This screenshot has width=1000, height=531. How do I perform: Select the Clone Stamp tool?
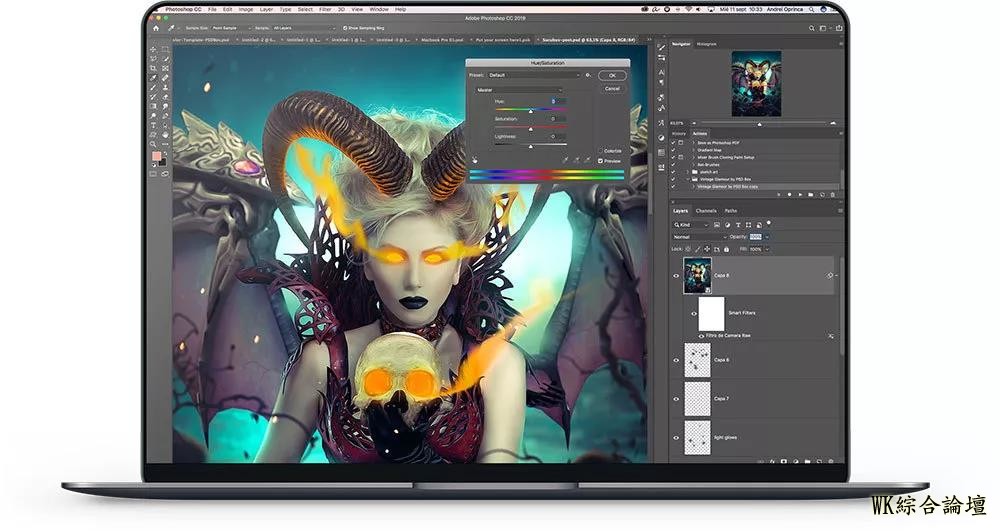pyautogui.click(x=165, y=87)
